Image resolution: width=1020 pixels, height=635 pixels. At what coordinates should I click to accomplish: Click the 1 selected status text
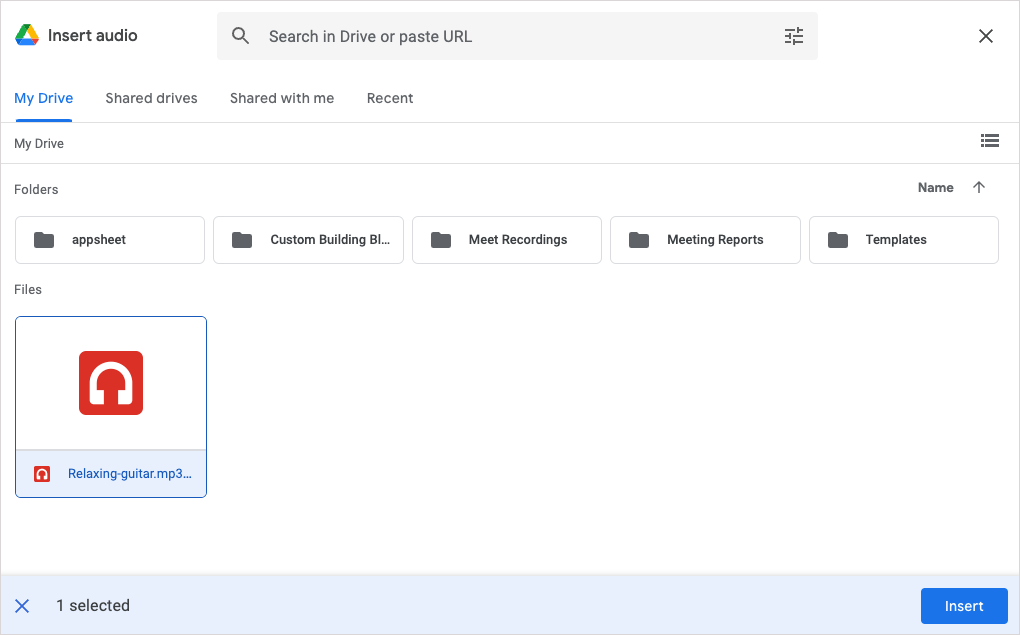coord(93,606)
